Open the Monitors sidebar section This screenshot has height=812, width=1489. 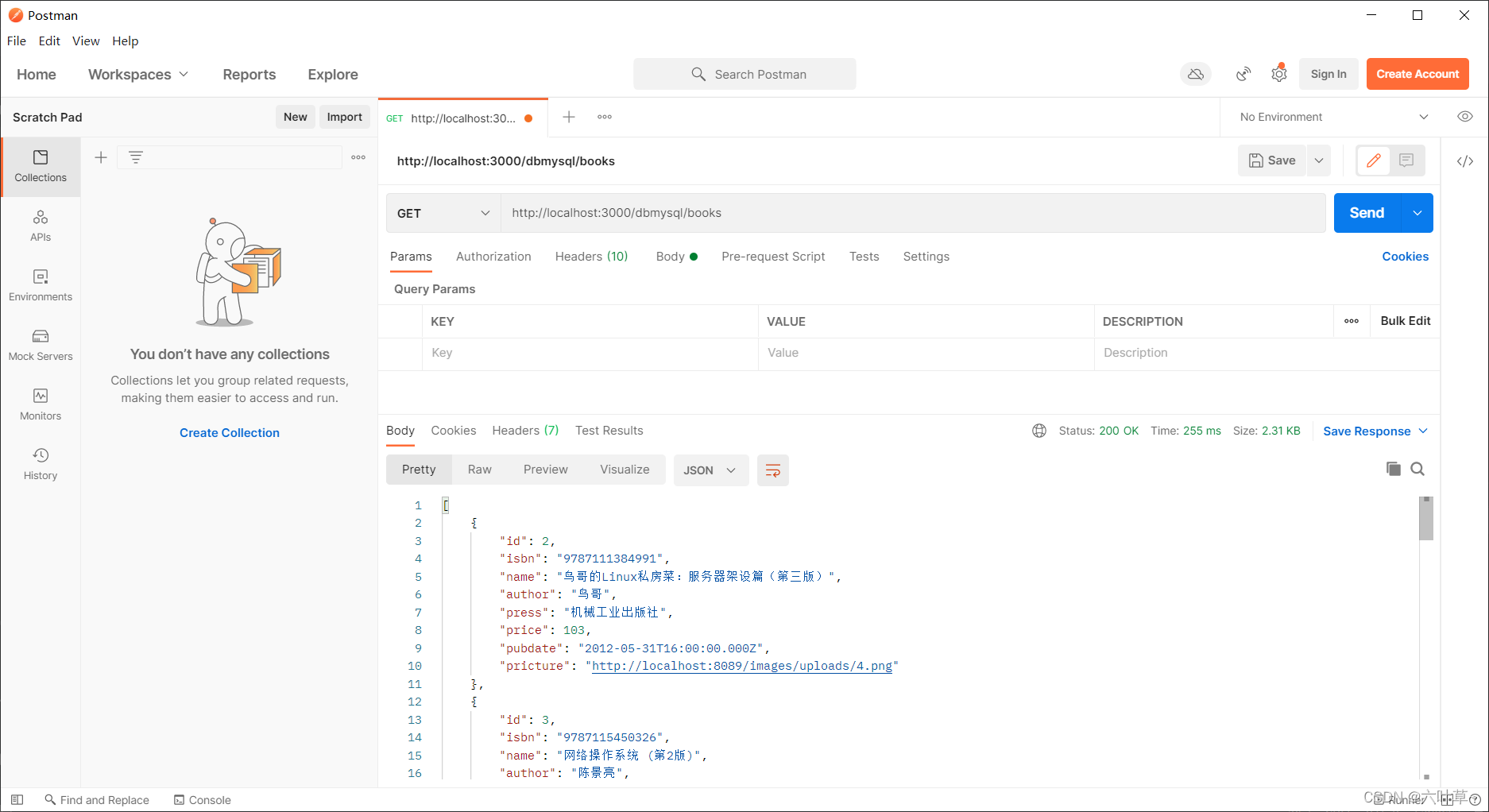coord(41,404)
